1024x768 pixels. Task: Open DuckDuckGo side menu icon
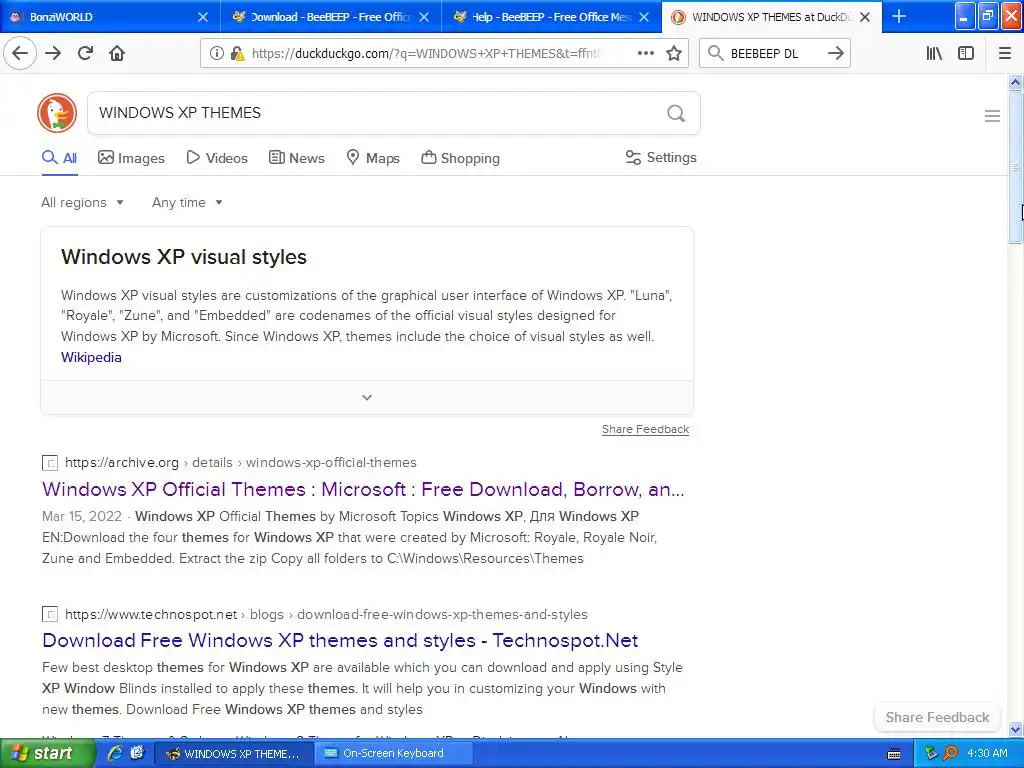coord(992,116)
